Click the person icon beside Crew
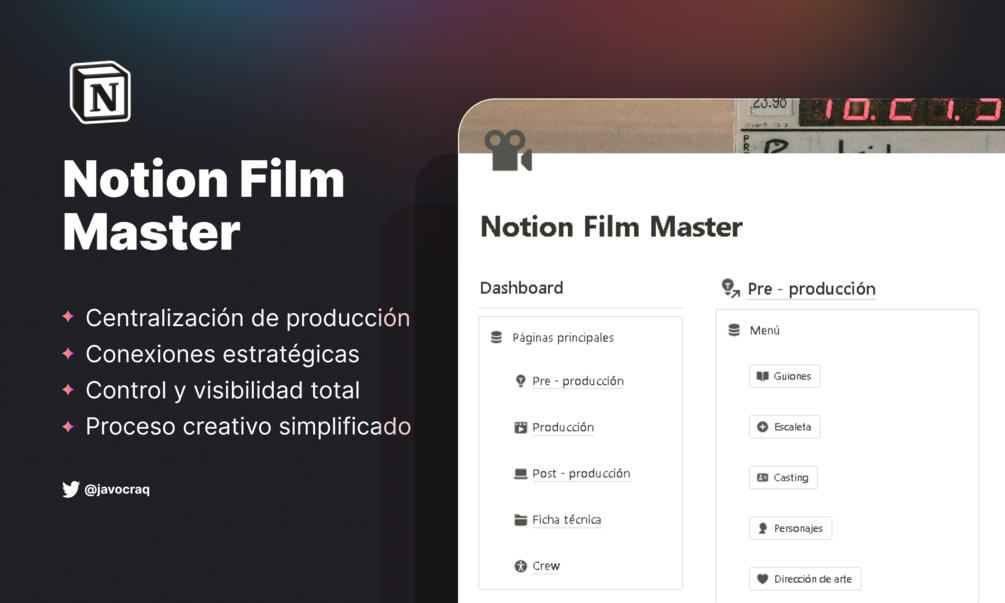 (x=520, y=566)
